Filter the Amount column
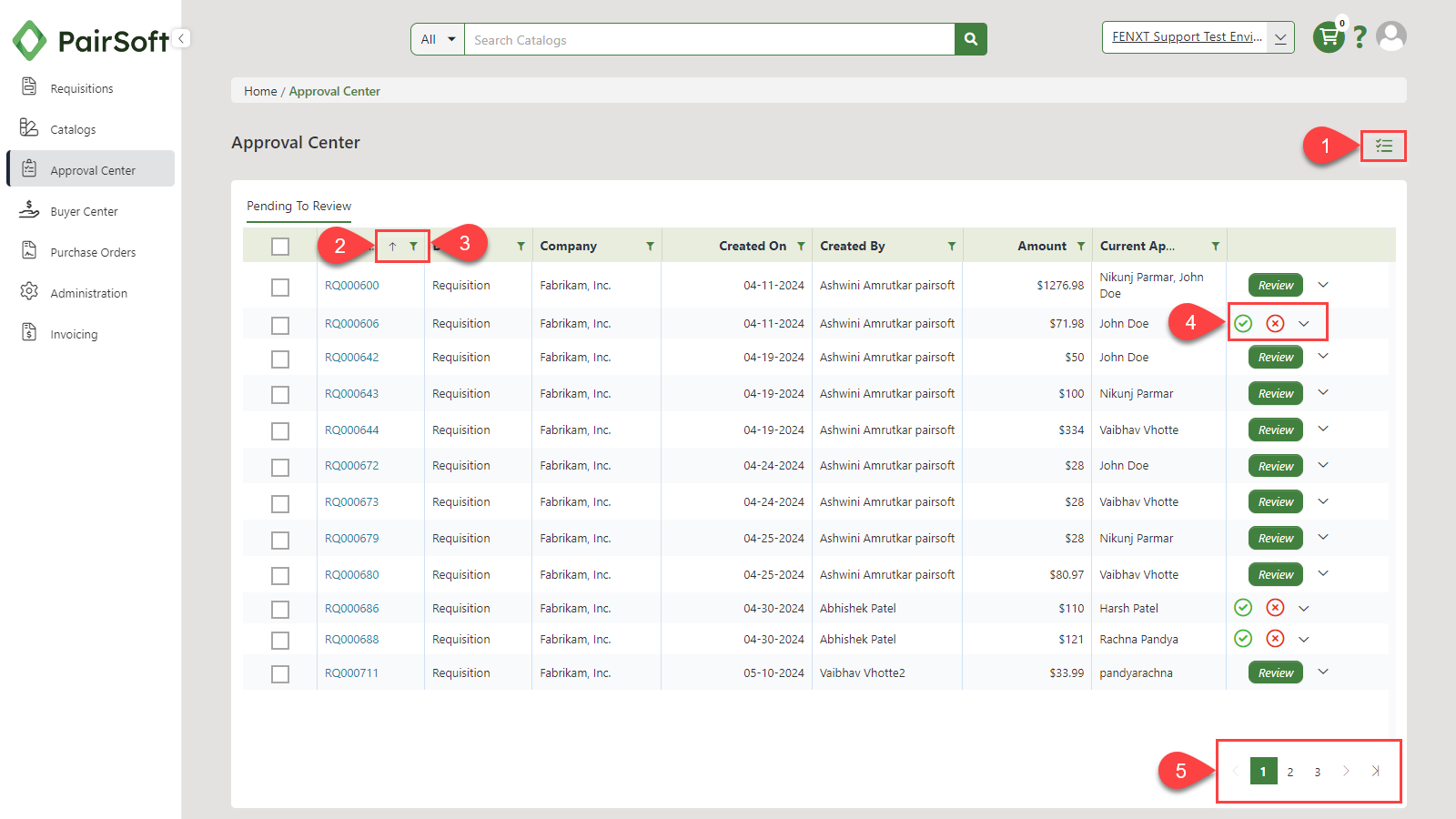The height and width of the screenshot is (819, 1456). point(1081,246)
